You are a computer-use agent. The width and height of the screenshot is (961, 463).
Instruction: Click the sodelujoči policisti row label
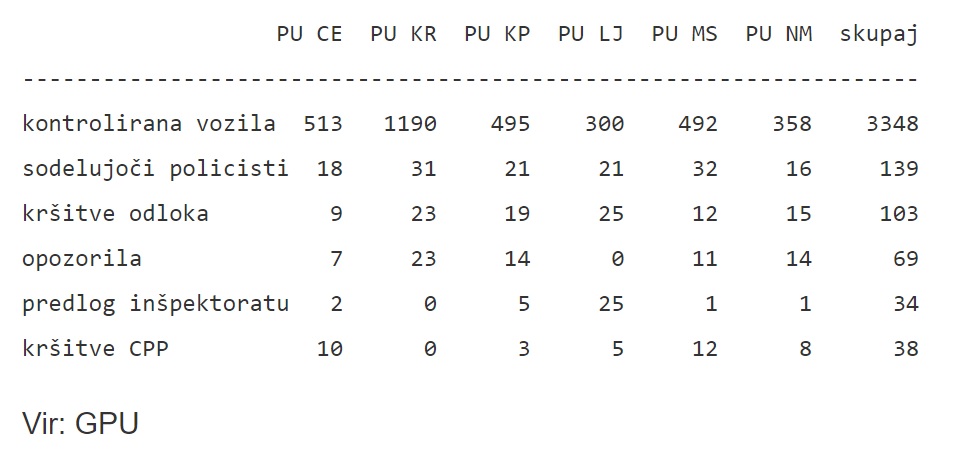tap(155, 169)
